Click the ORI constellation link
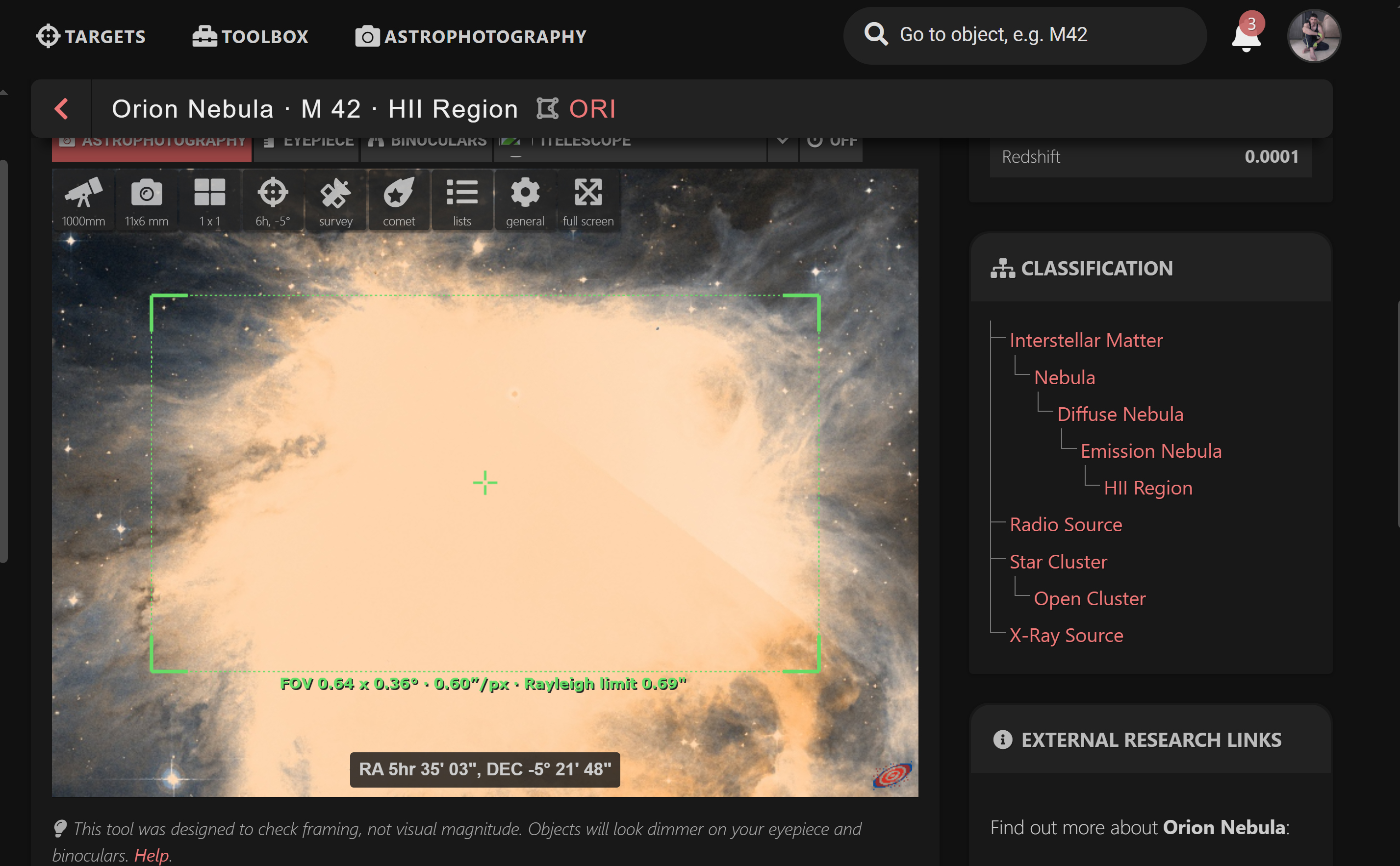Viewport: 1400px width, 866px height. click(x=592, y=109)
